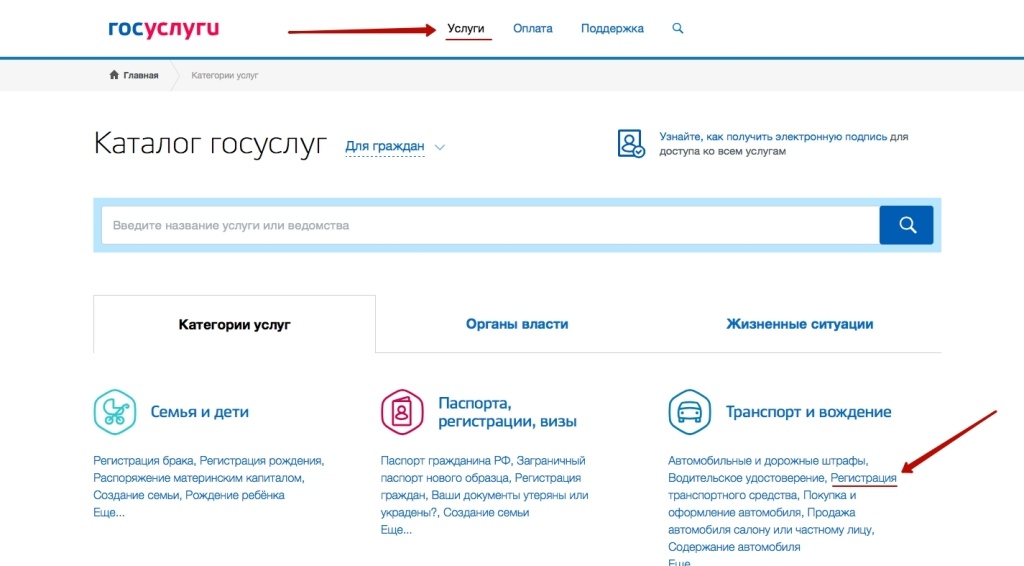Switch to the Жизненные ситуации tab
Image resolution: width=1024 pixels, height=566 pixels.
799,324
